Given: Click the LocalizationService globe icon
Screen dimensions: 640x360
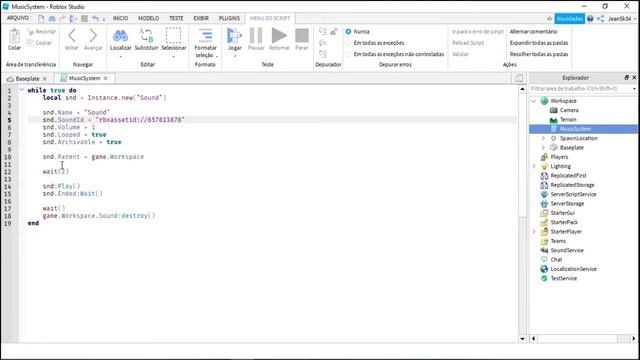Looking at the screenshot, I should tap(544, 269).
